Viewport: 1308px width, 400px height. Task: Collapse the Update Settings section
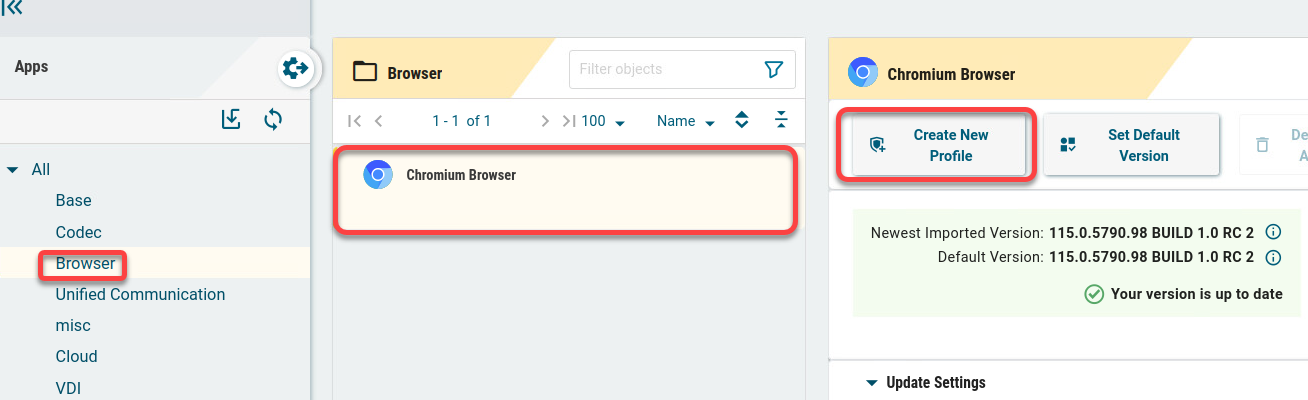click(x=871, y=383)
